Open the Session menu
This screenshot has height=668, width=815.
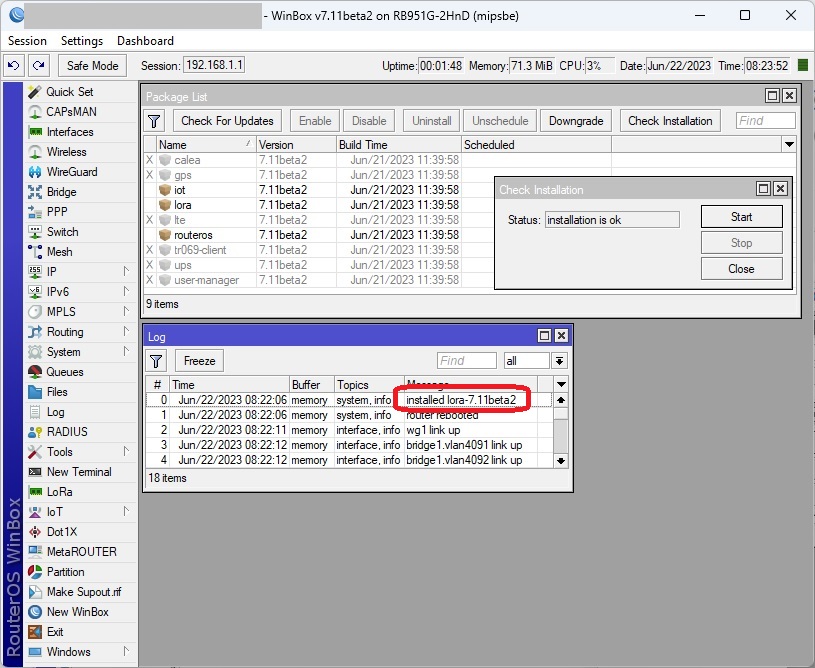27,41
